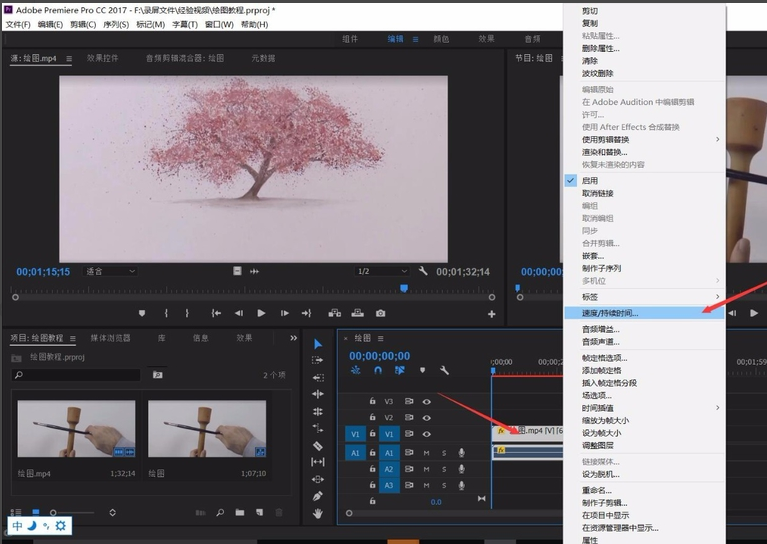The width and height of the screenshot is (767, 544).
Task: Select the Razor tool in the toolbar
Action: 318,445
